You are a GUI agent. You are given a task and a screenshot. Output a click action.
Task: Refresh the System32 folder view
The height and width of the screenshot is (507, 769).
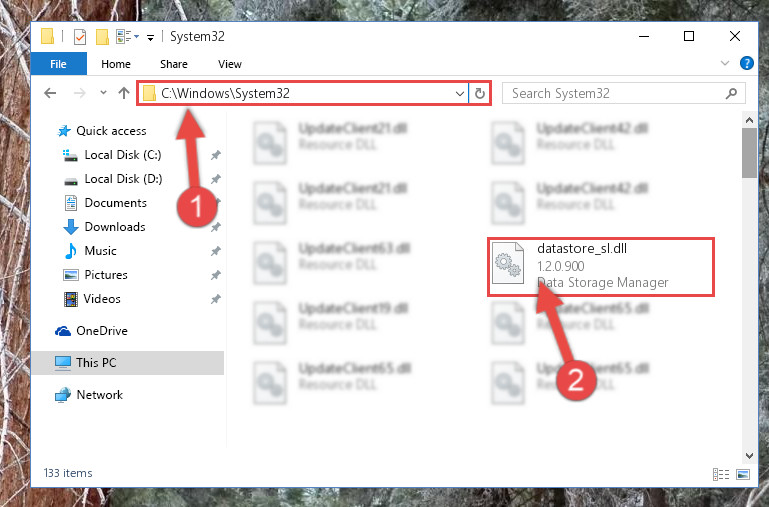pos(480,93)
